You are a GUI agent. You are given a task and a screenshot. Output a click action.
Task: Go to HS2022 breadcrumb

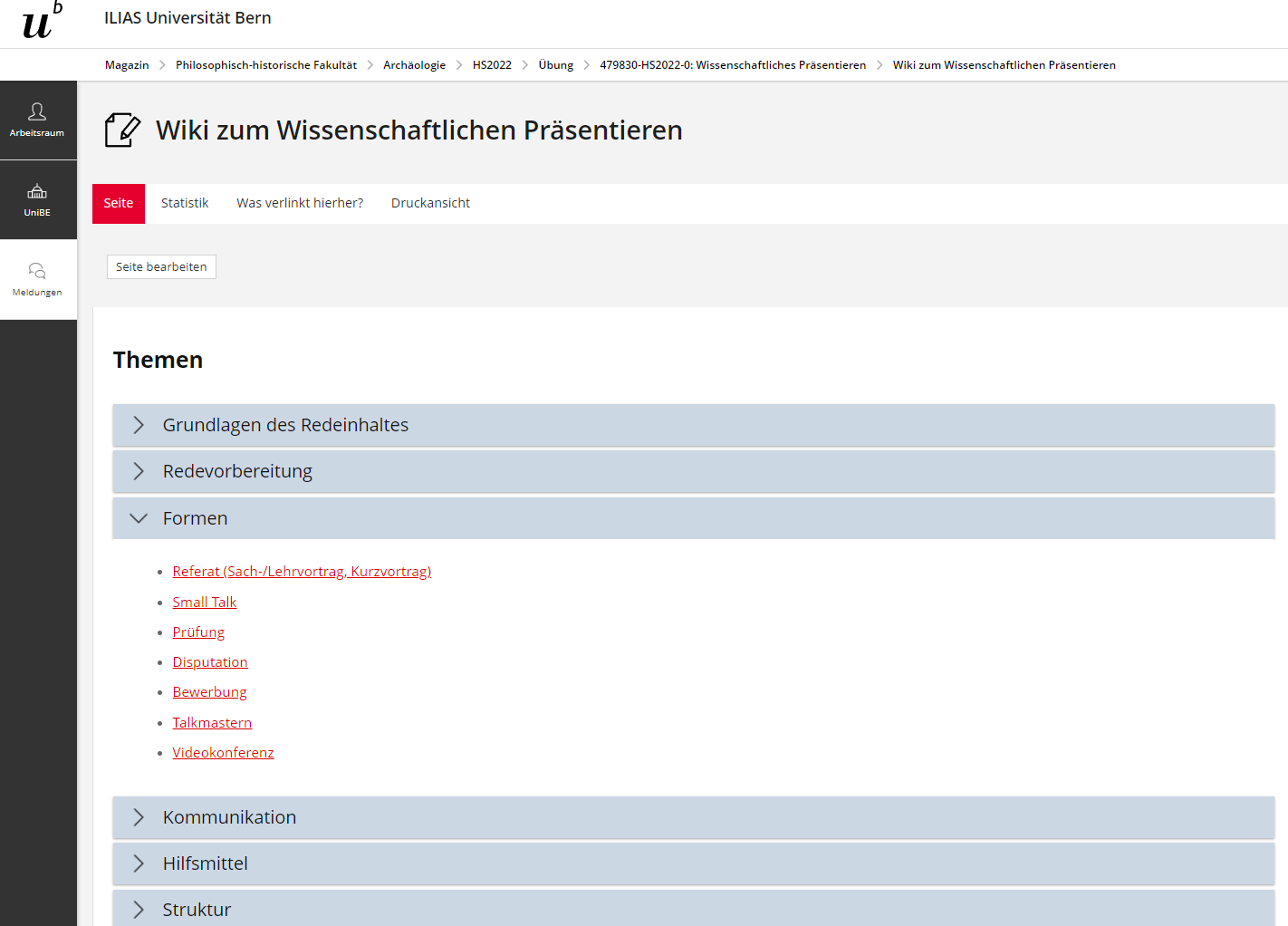click(492, 65)
